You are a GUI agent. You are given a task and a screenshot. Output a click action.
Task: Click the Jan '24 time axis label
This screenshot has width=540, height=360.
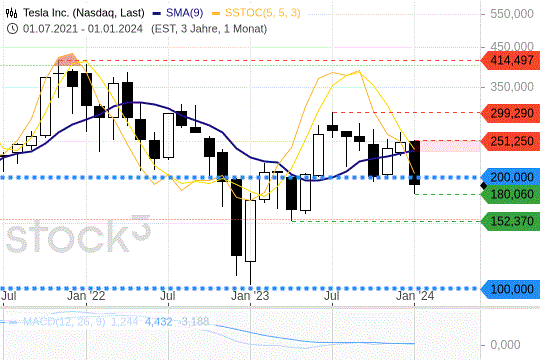[415, 296]
